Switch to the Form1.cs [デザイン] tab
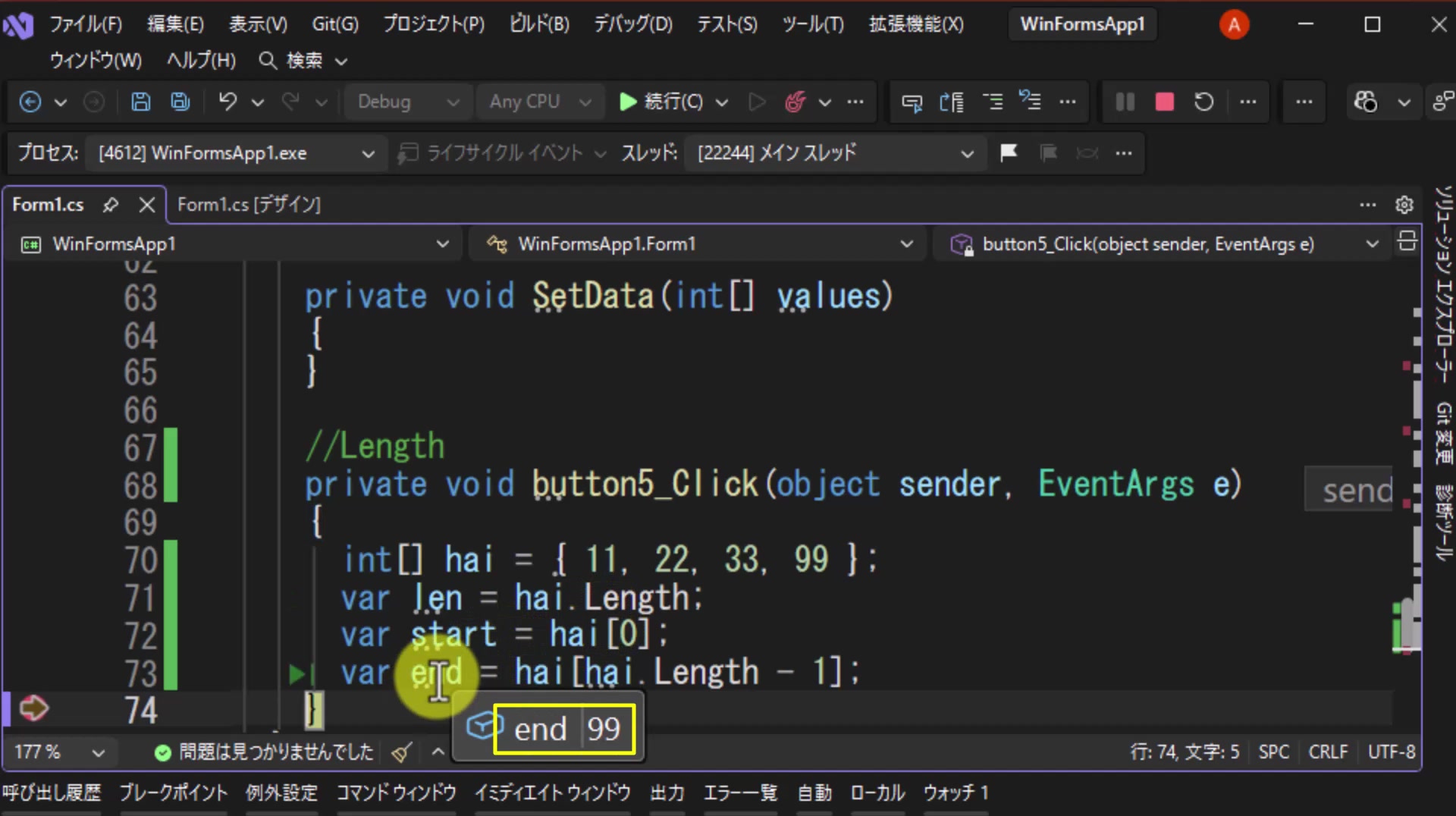 (249, 205)
